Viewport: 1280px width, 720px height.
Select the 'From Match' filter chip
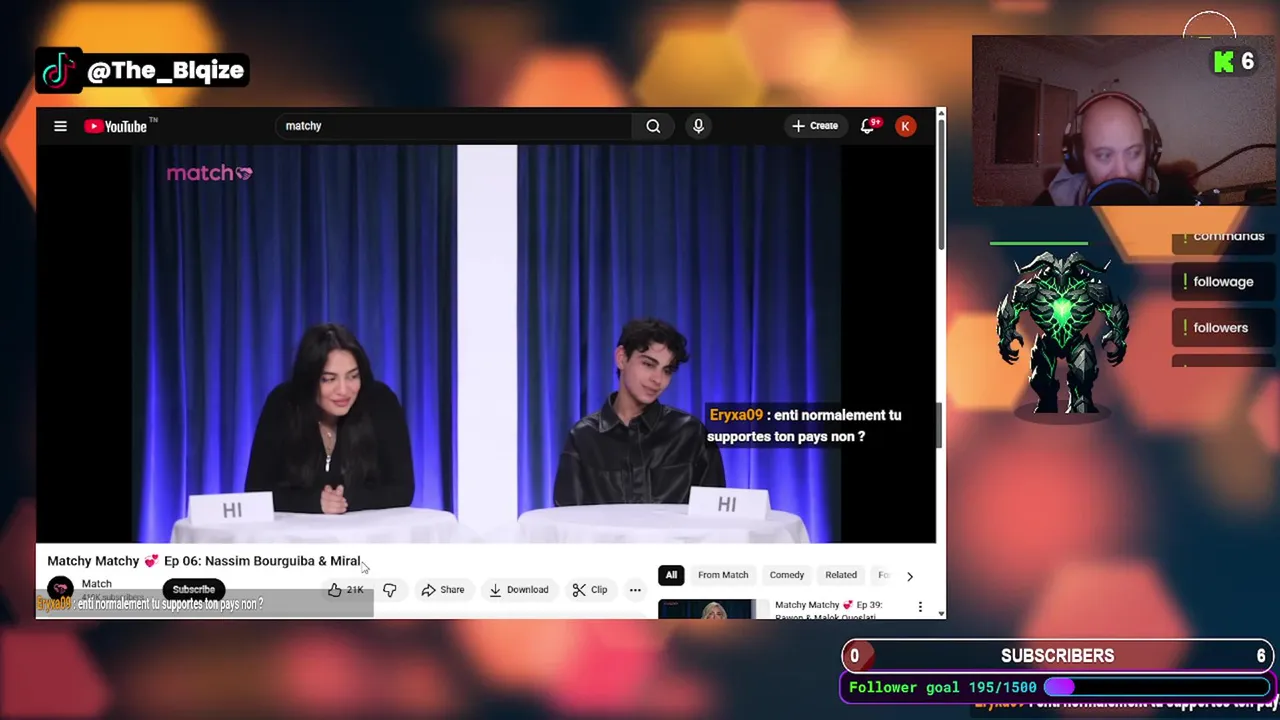(723, 575)
